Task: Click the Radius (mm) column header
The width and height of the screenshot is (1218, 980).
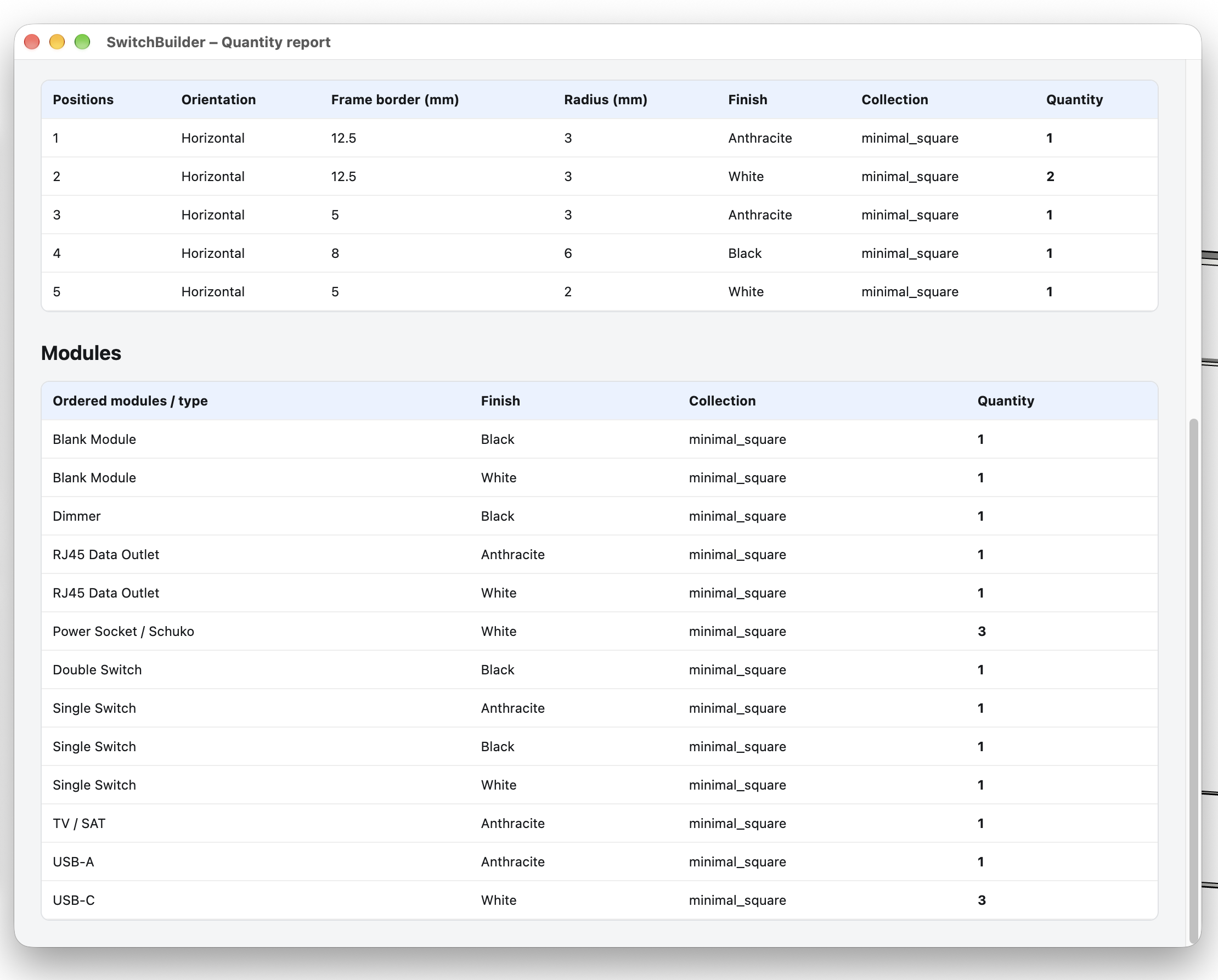Action: coord(605,99)
